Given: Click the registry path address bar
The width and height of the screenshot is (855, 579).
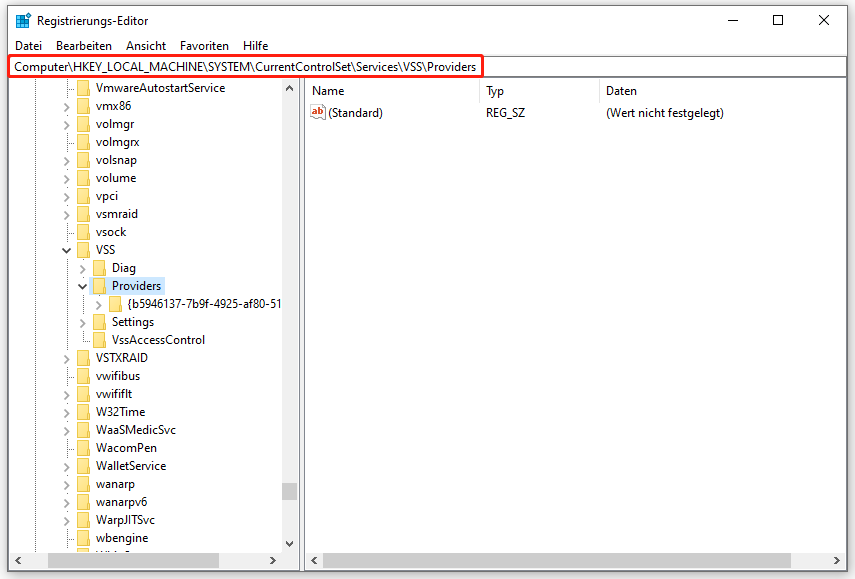Looking at the screenshot, I should [x=428, y=67].
